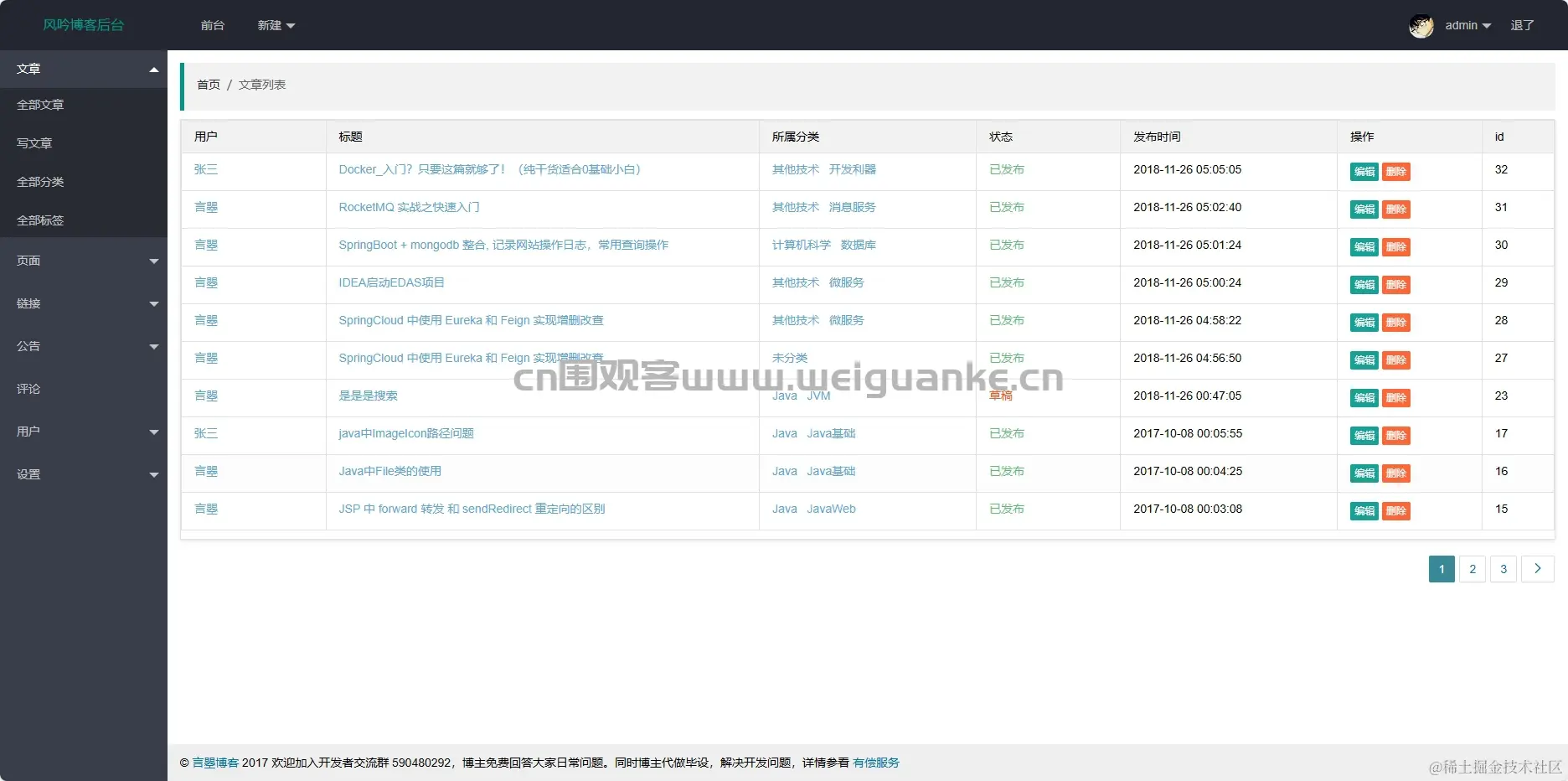This screenshot has height=781, width=1568.
Task: Edit the RocketMQ 实战之快速入门 article
Action: (x=1364, y=209)
